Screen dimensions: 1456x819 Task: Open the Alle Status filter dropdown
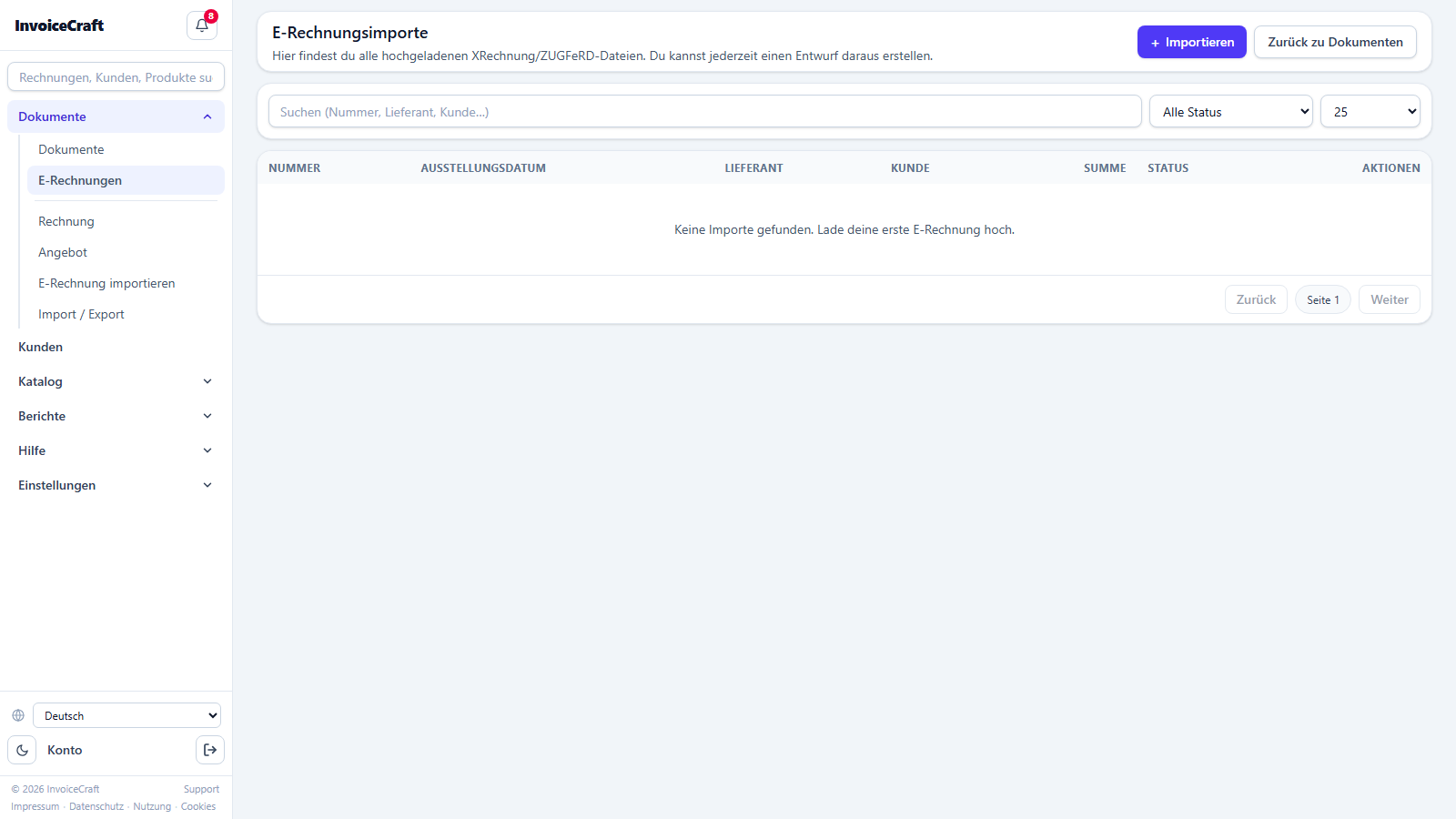point(1230,111)
